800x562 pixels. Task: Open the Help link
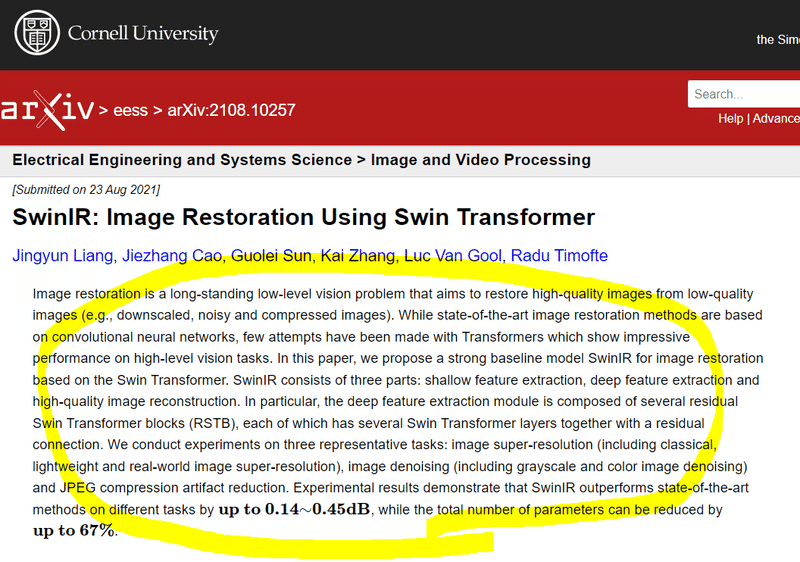730,118
